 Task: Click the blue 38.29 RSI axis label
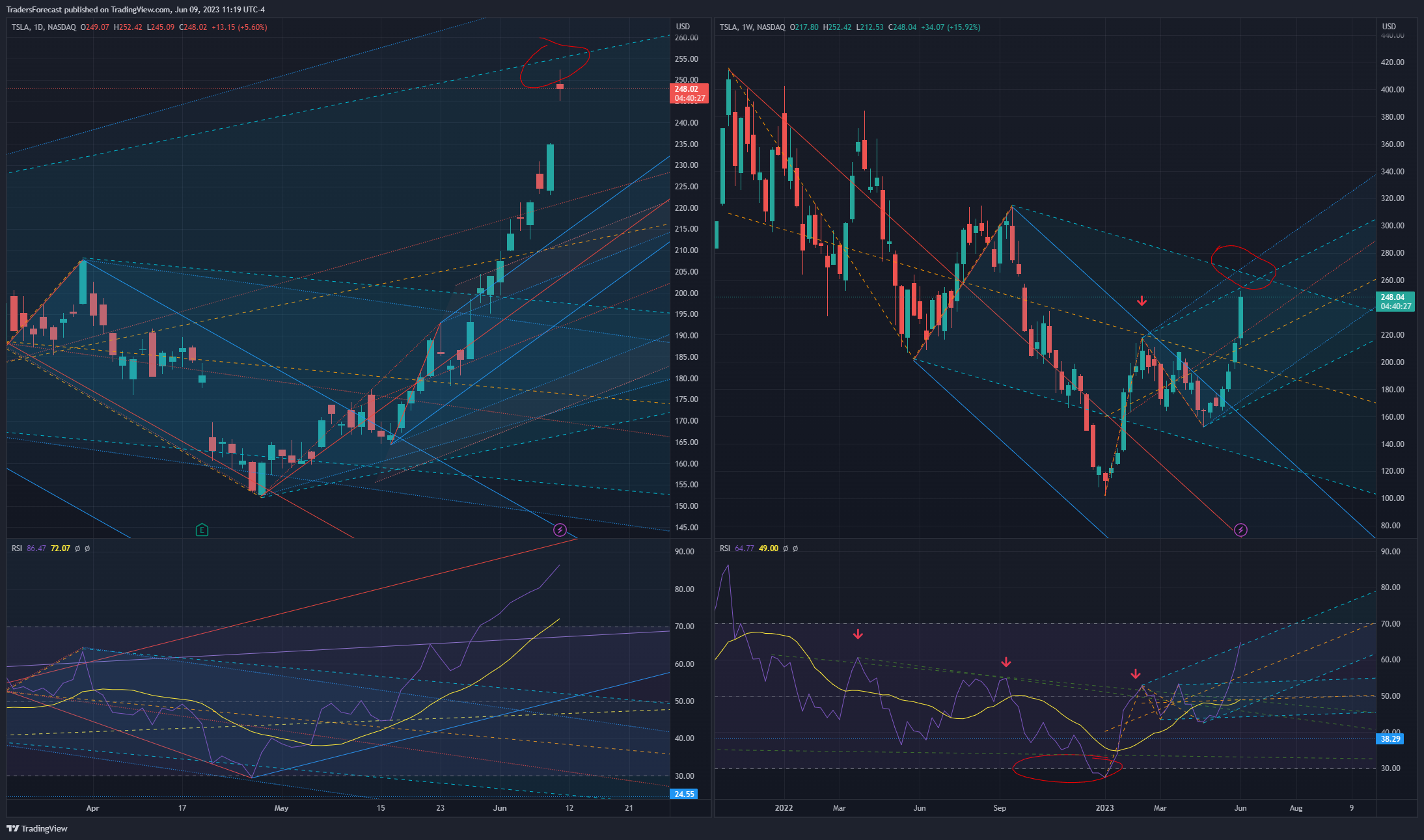click(1390, 739)
